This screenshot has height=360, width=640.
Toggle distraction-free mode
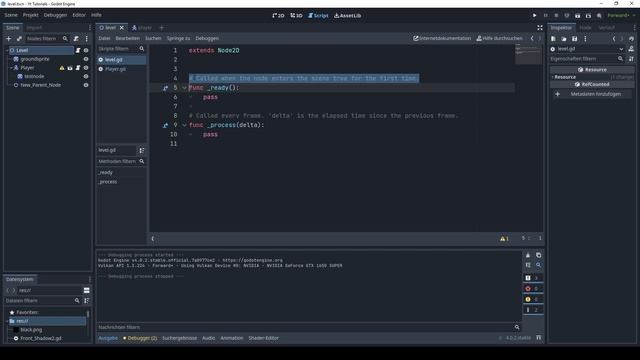coord(540,28)
